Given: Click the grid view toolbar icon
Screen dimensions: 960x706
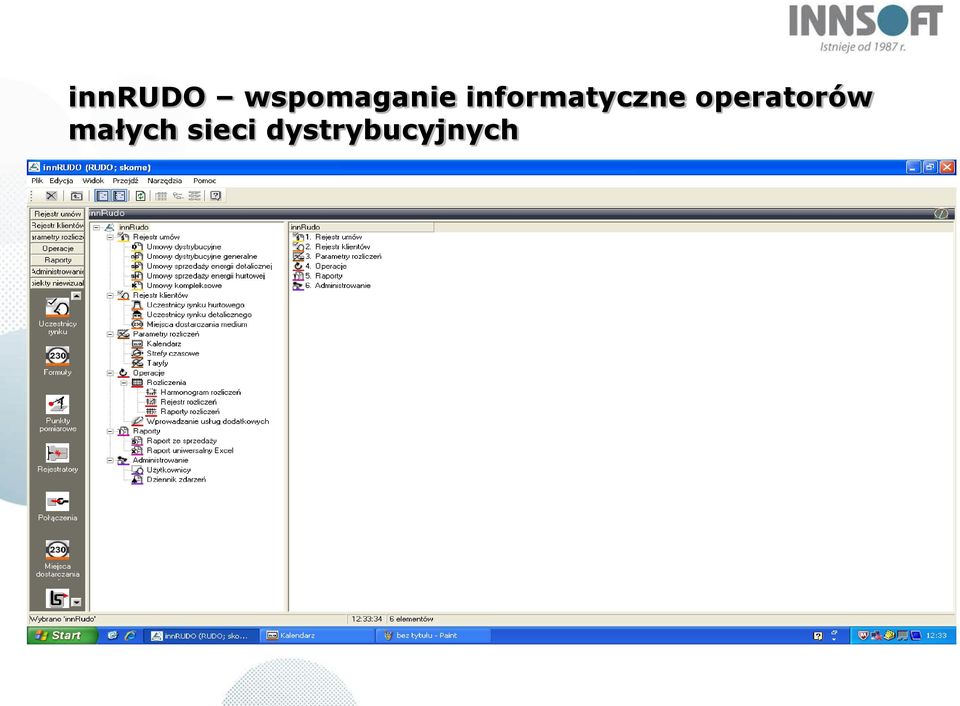Looking at the screenshot, I should point(161,196).
